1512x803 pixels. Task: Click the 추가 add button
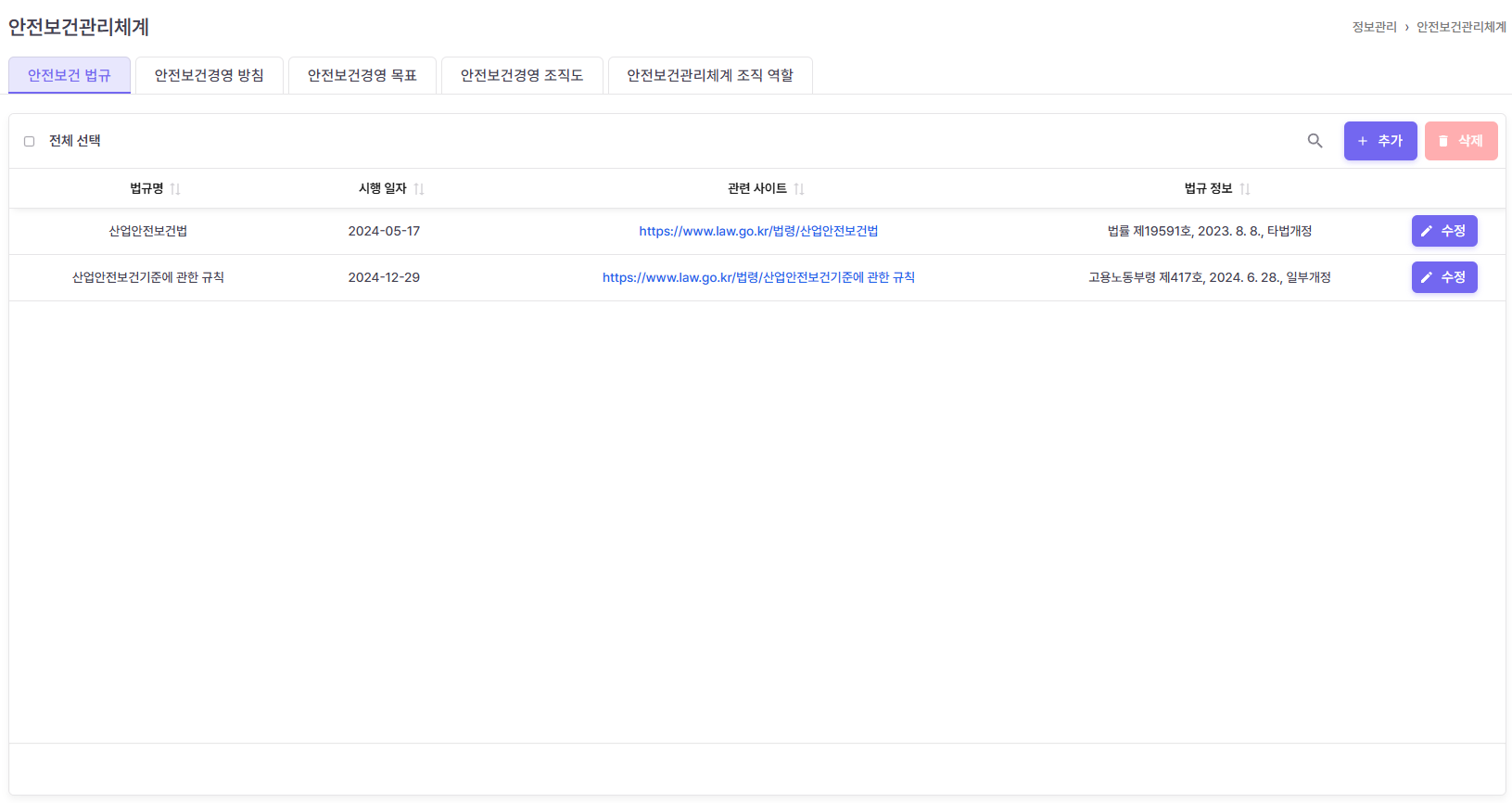coord(1379,141)
